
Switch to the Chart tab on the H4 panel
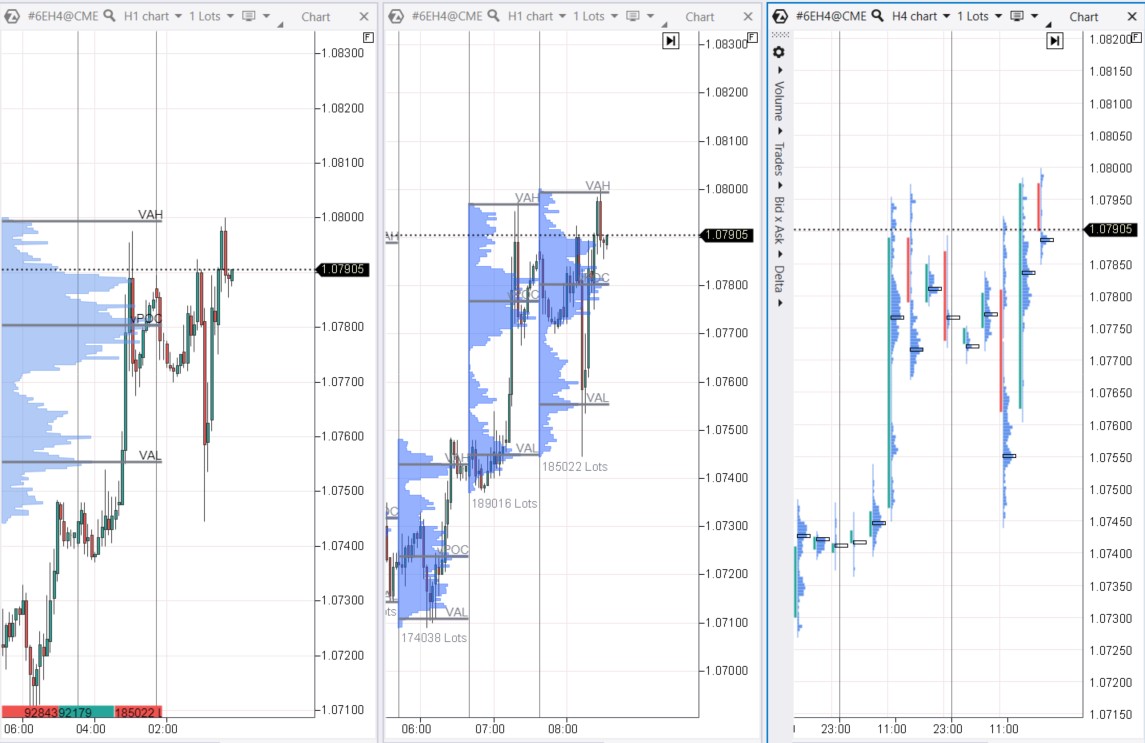[x=1083, y=16]
